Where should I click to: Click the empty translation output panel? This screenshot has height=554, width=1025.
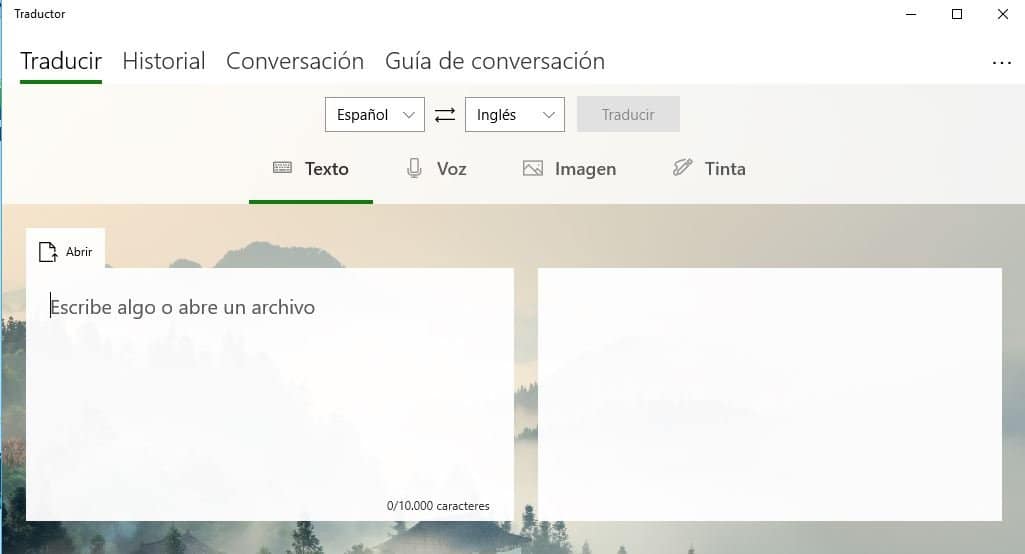[769, 394]
